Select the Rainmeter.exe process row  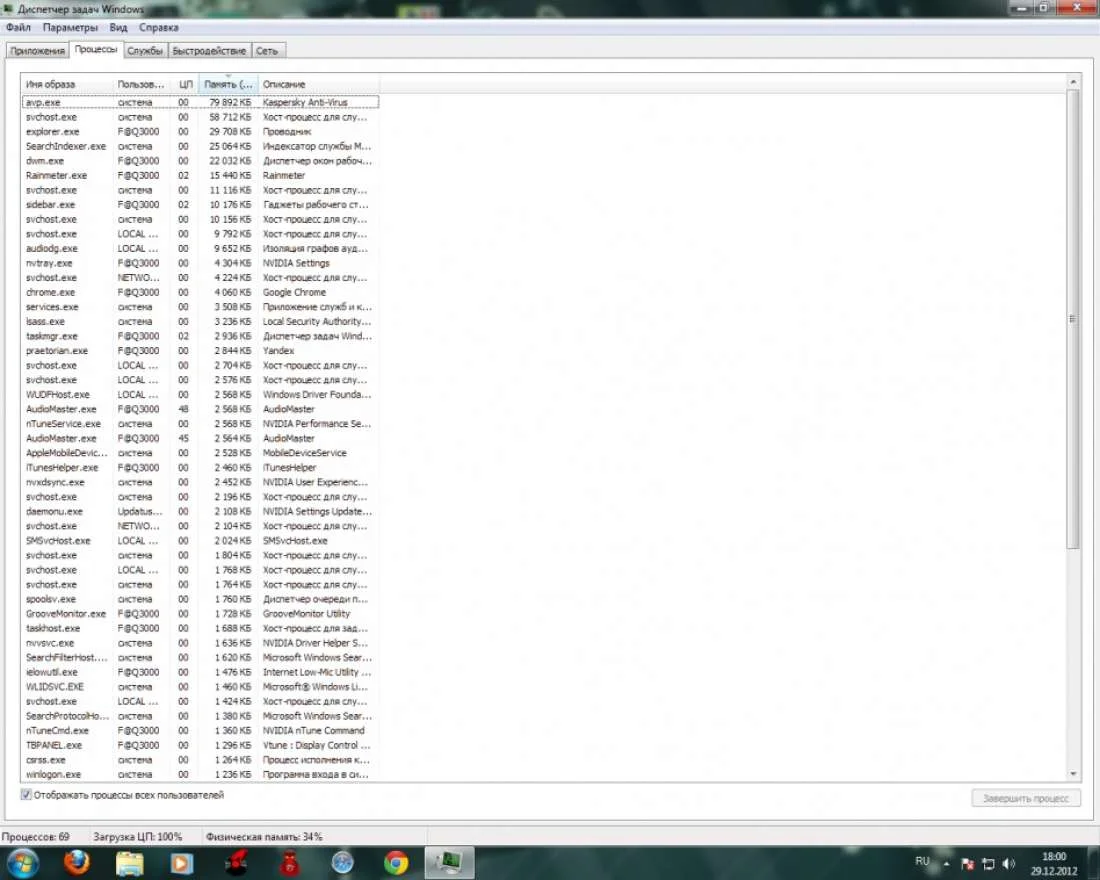pos(200,175)
